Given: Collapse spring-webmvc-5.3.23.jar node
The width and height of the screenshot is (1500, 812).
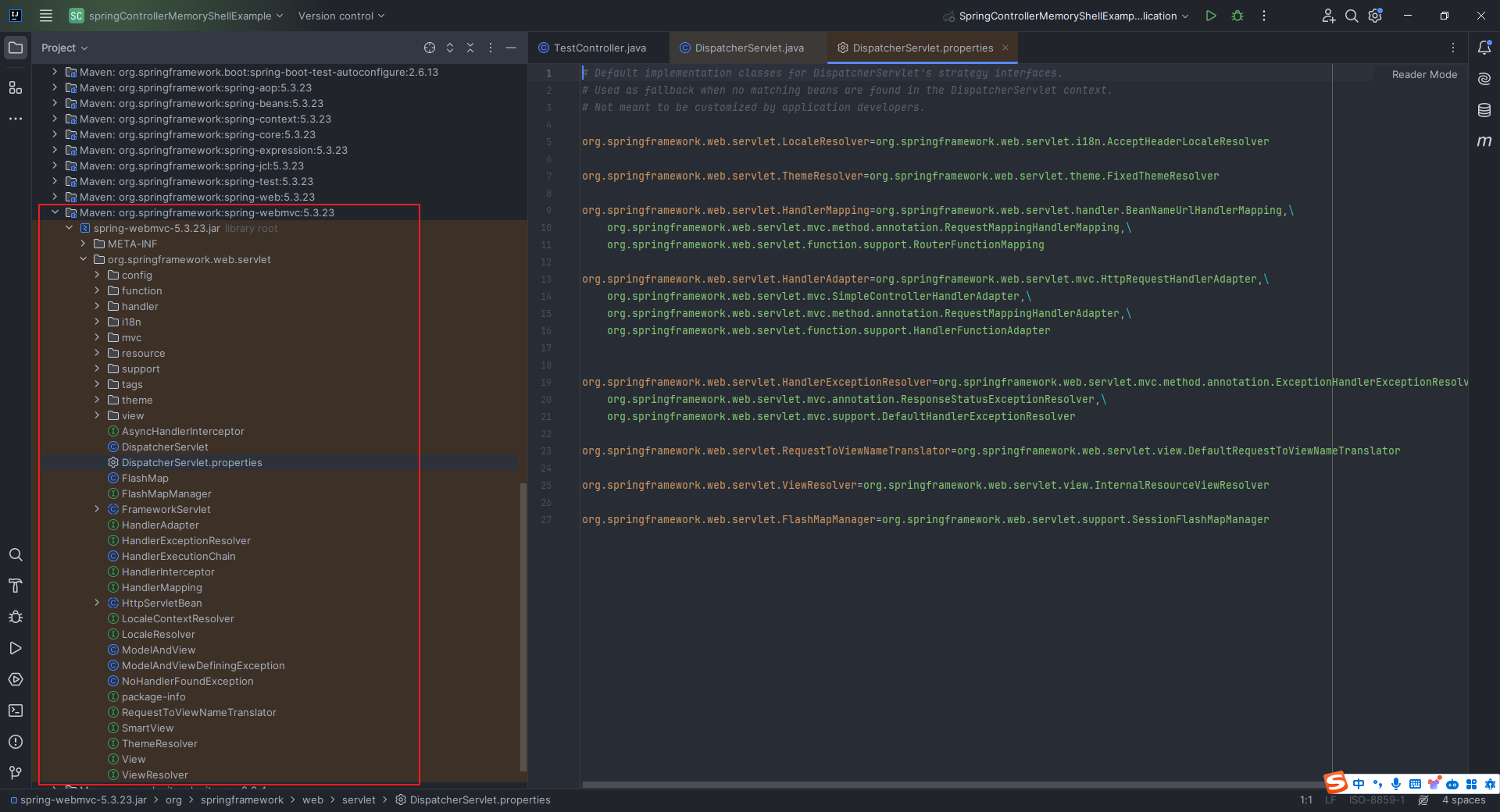Looking at the screenshot, I should 69,228.
